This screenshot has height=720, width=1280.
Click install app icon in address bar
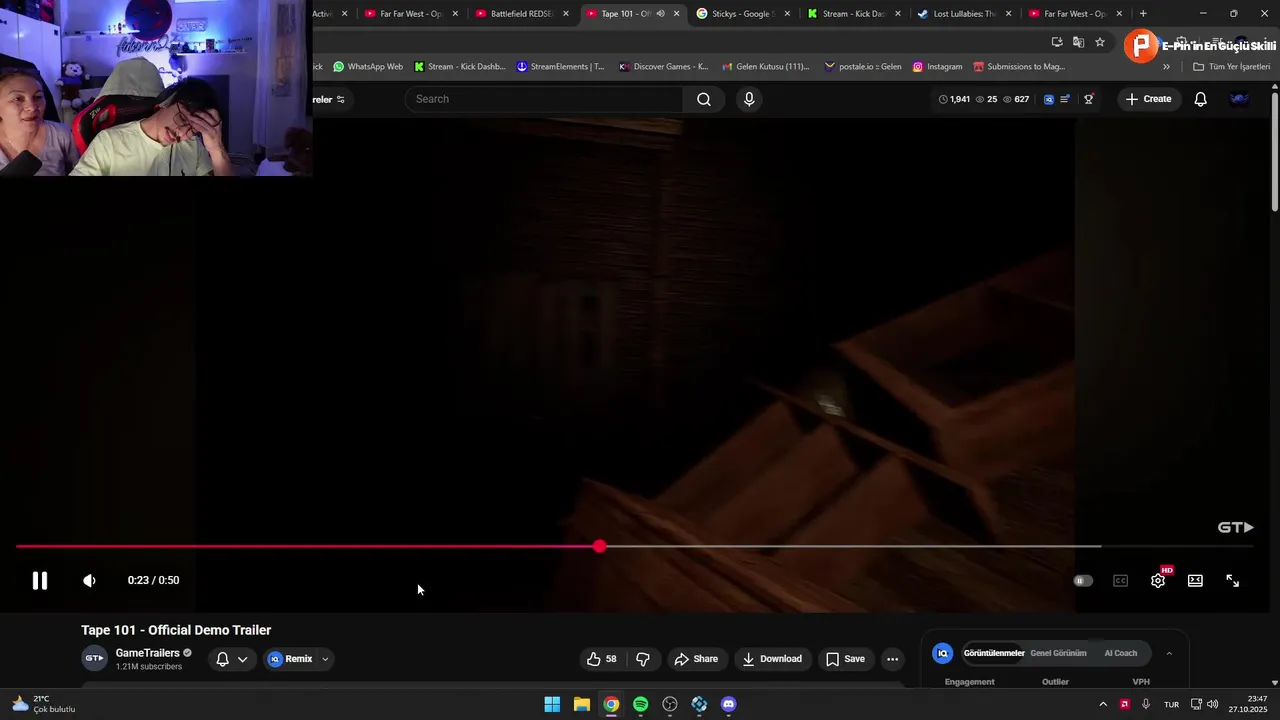[1057, 42]
